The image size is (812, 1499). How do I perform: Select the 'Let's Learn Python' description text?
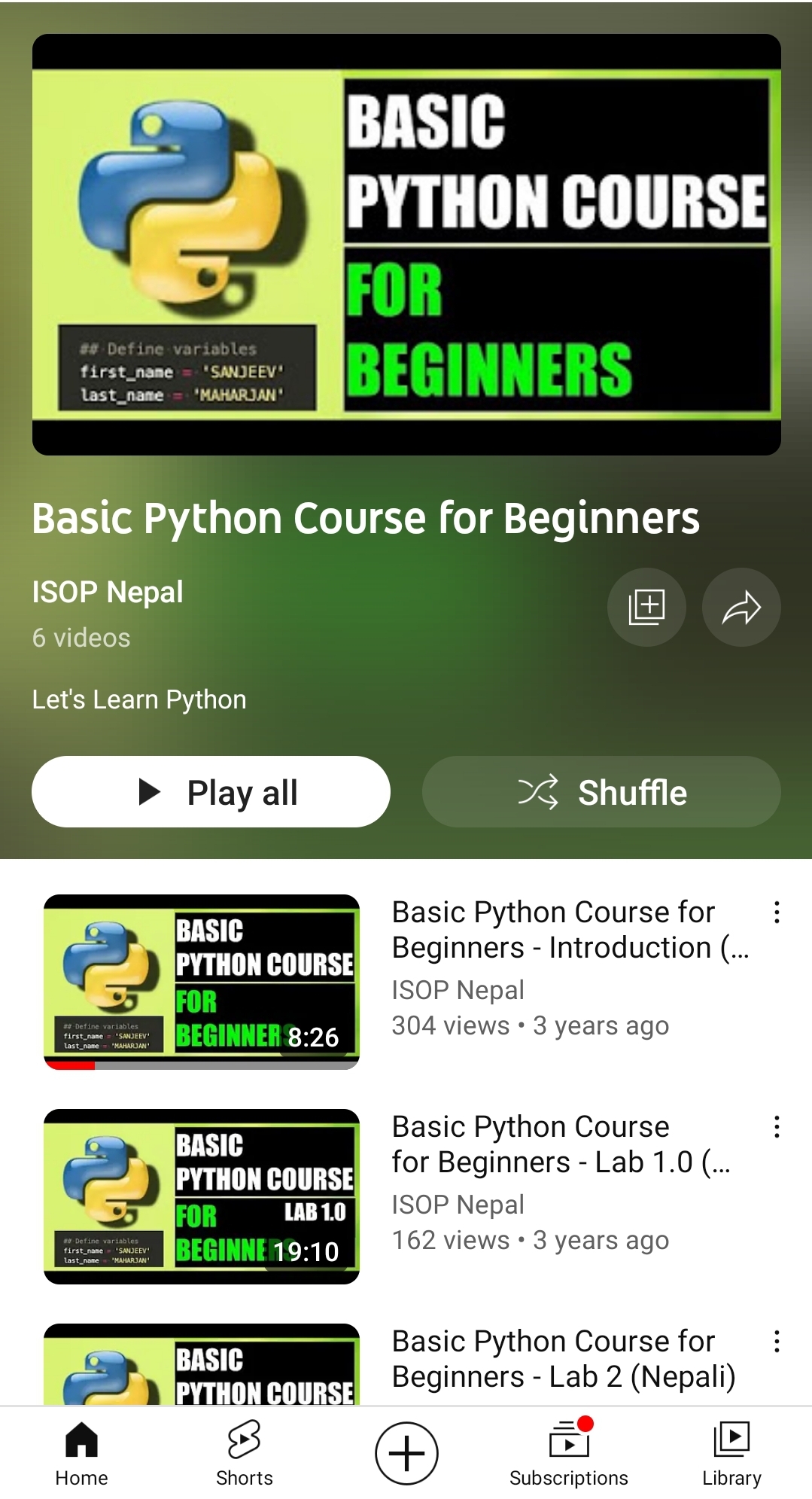[x=139, y=699]
